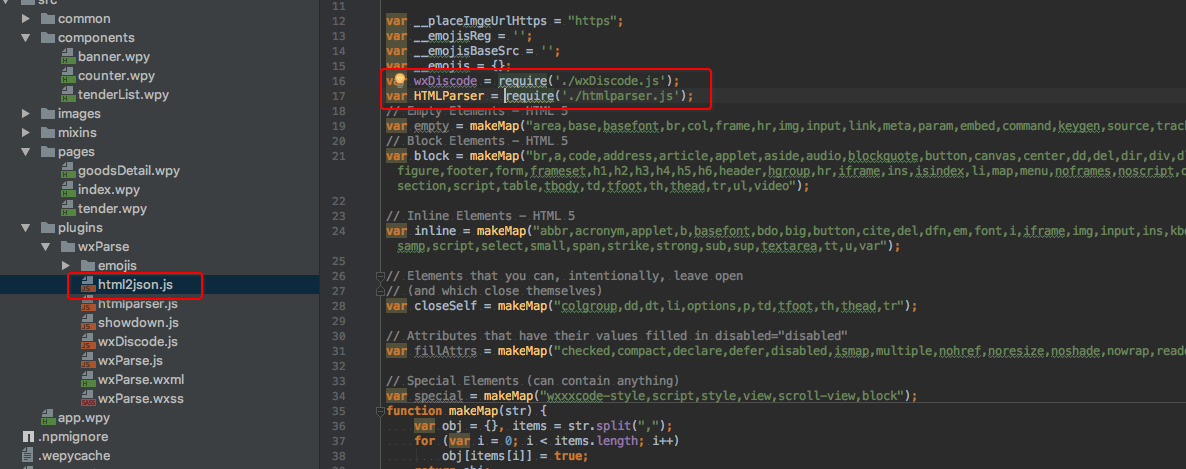
Task: Click the banner.wpy file icon
Action: pyautogui.click(x=67, y=57)
